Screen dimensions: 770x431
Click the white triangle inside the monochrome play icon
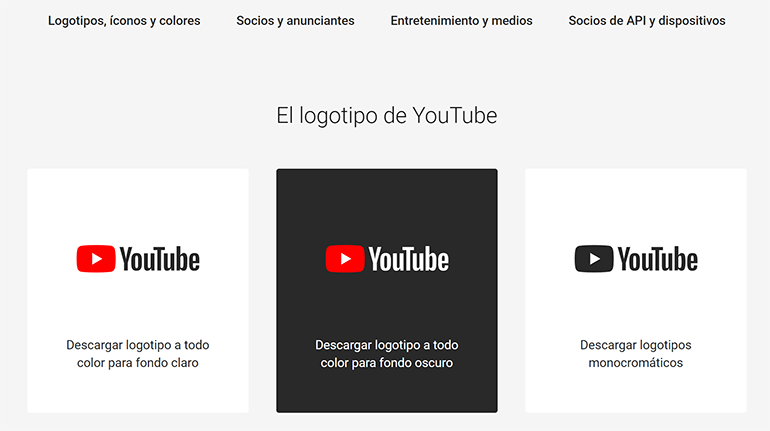tap(595, 260)
